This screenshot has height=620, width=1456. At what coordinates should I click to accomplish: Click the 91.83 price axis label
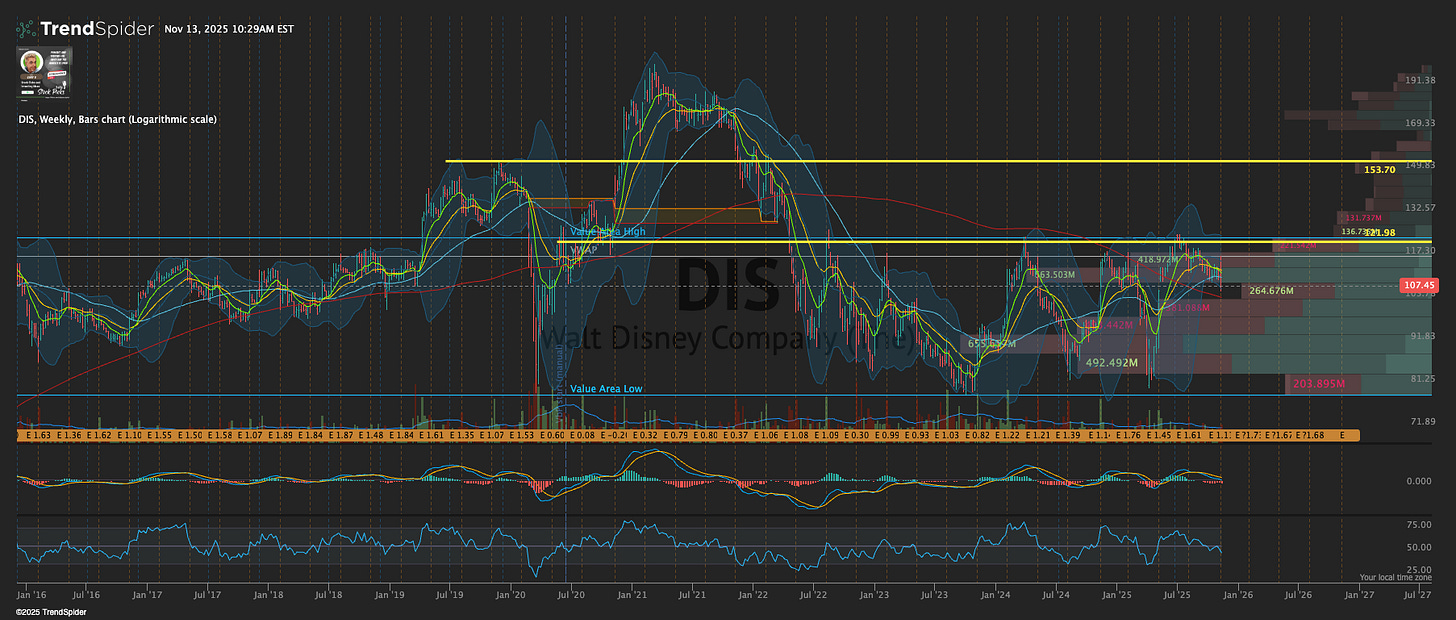coord(1421,336)
